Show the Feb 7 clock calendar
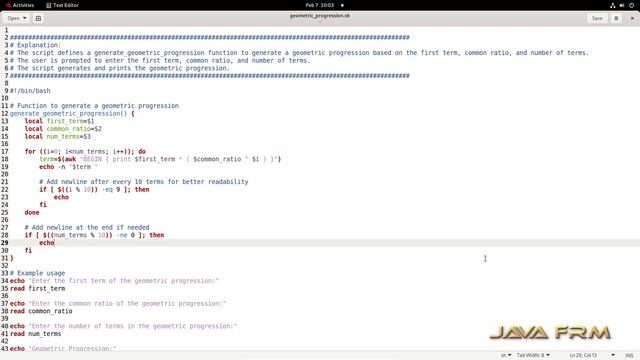This screenshot has height=360, width=640. 320,5
